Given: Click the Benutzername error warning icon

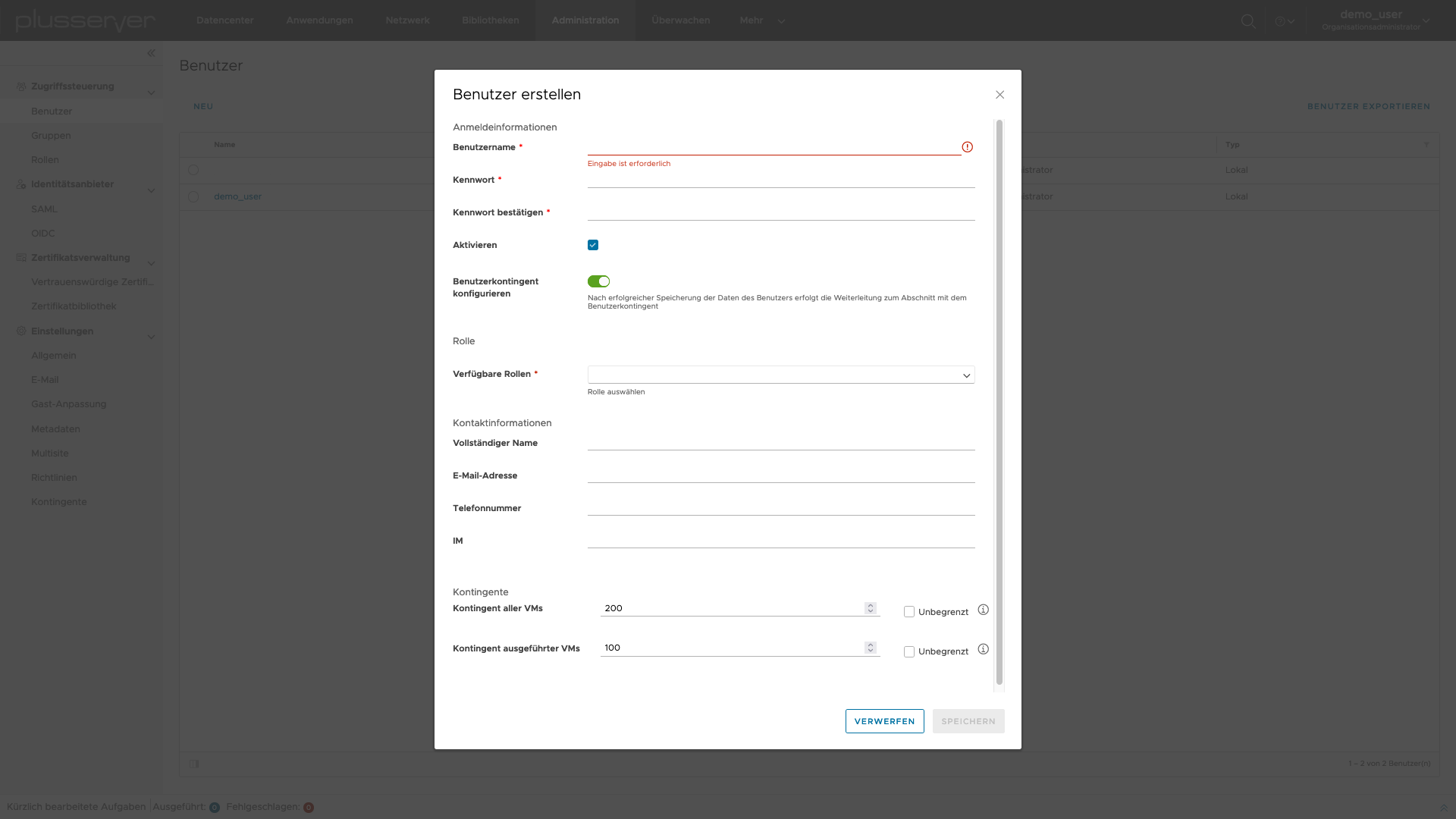Looking at the screenshot, I should (x=967, y=147).
